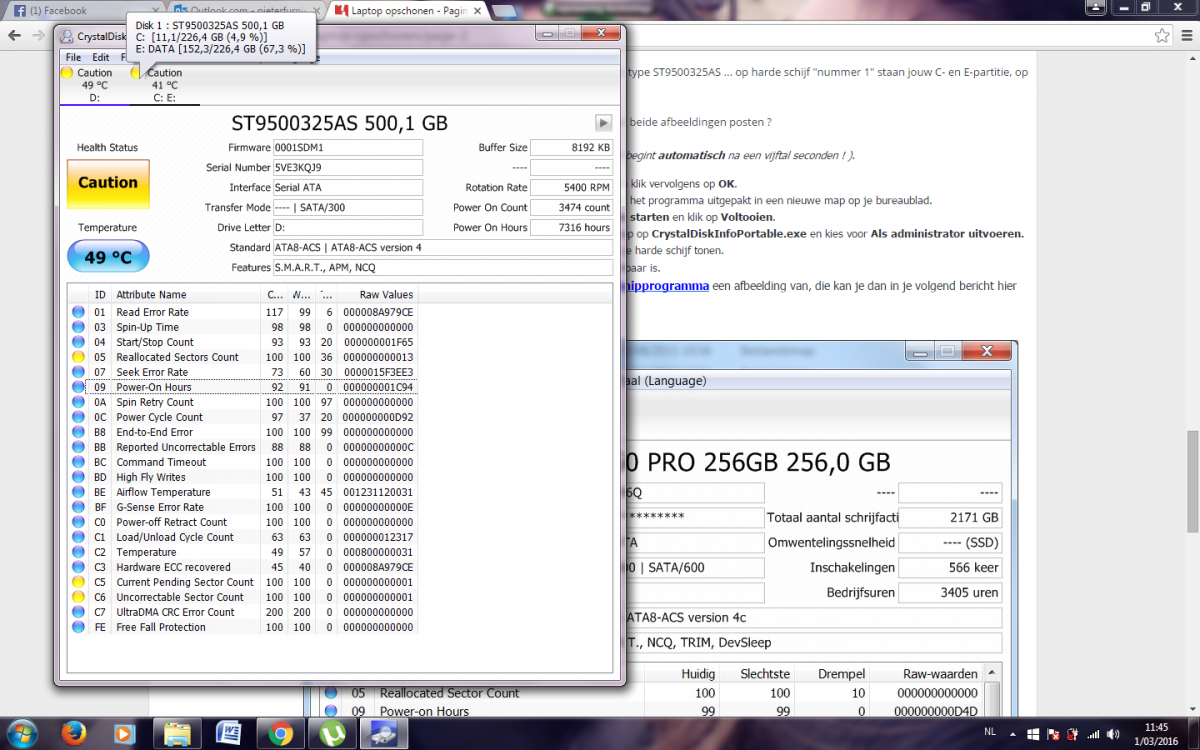
Task: Open the Chrome menu icon
Action: tap(1185, 35)
